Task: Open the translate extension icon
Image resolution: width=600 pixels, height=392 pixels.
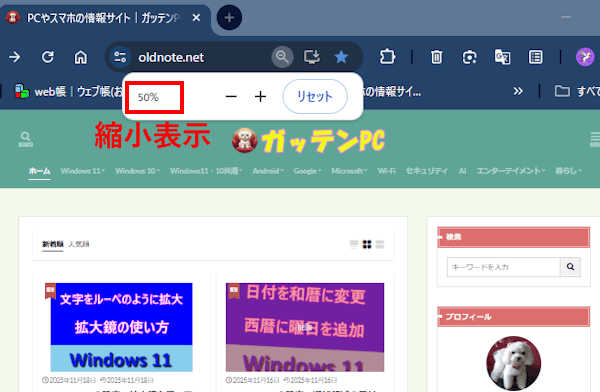Action: point(502,57)
